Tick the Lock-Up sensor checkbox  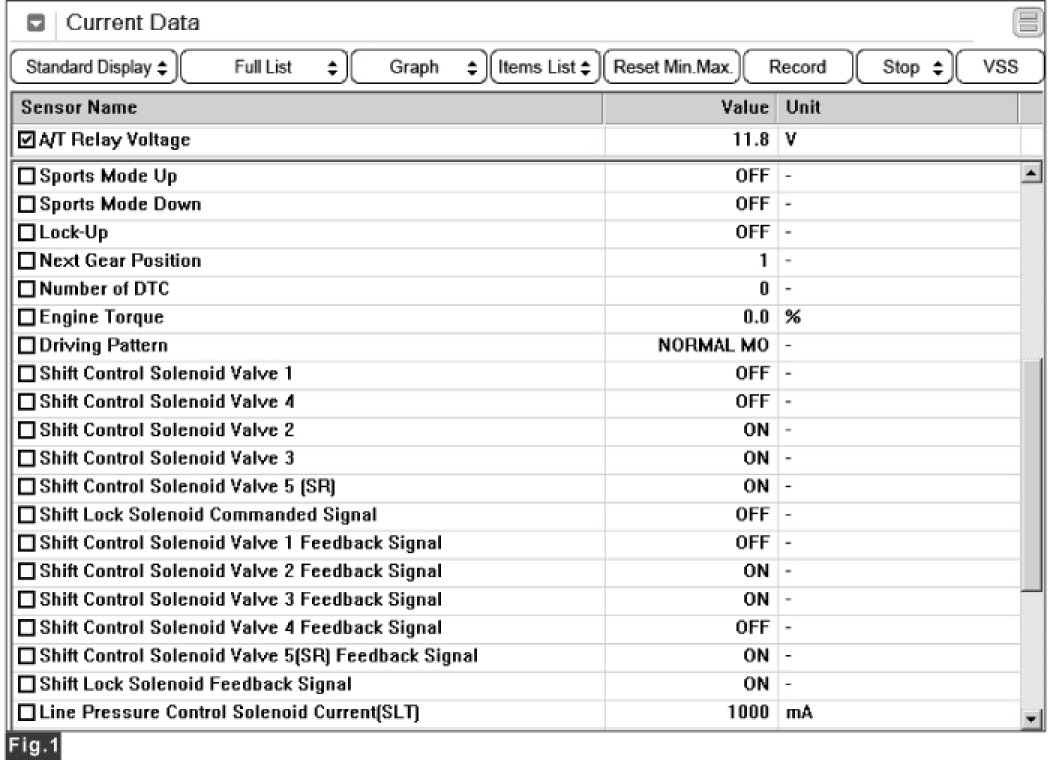pyautogui.click(x=27, y=233)
